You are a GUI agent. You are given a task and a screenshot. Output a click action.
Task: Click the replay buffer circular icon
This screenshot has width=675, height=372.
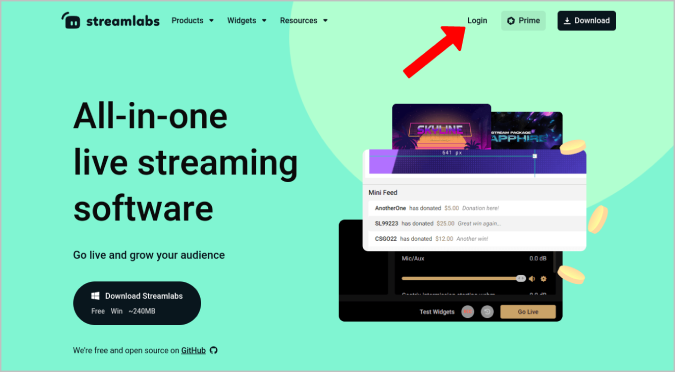tap(487, 312)
